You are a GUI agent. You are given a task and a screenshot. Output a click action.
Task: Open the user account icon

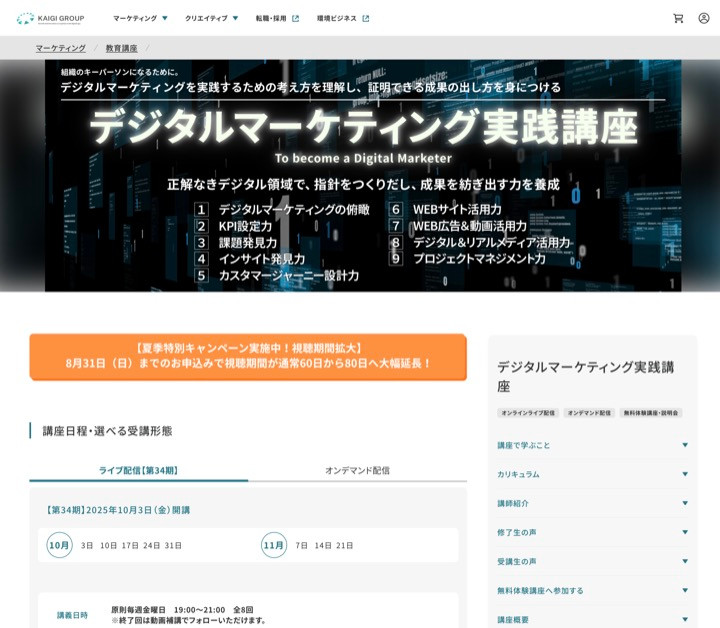click(704, 18)
